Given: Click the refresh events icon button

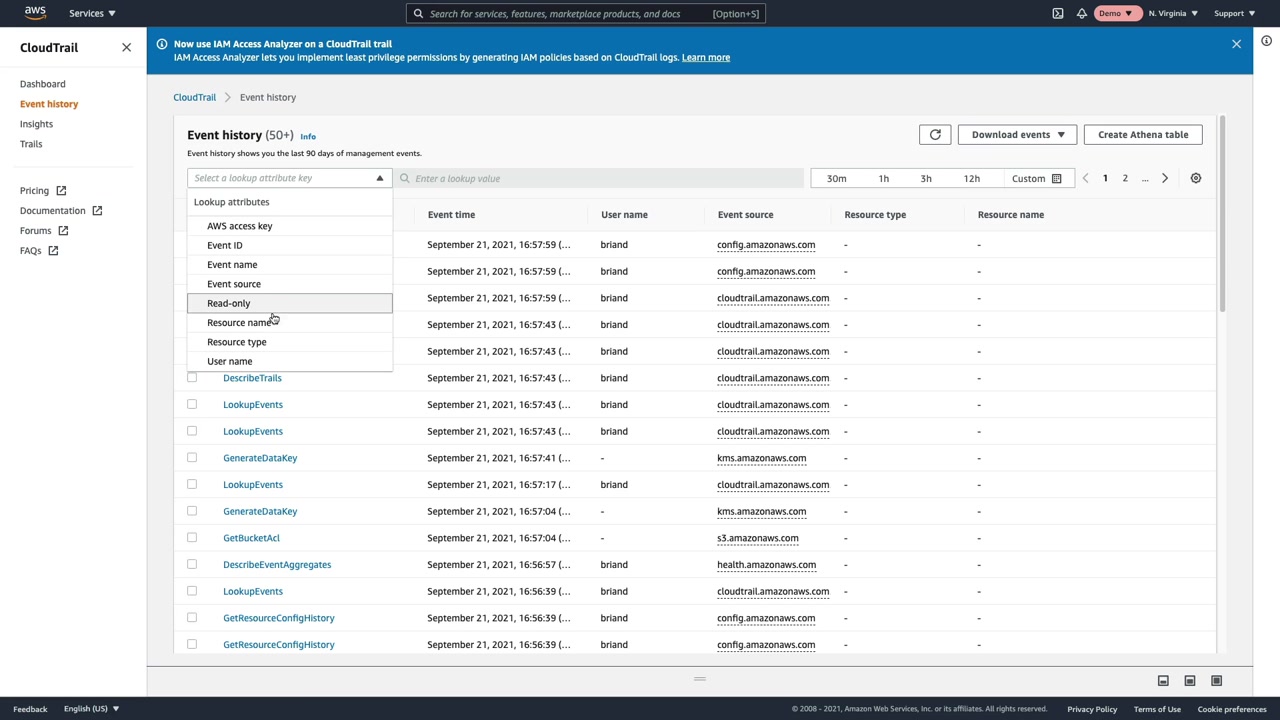Looking at the screenshot, I should (935, 135).
